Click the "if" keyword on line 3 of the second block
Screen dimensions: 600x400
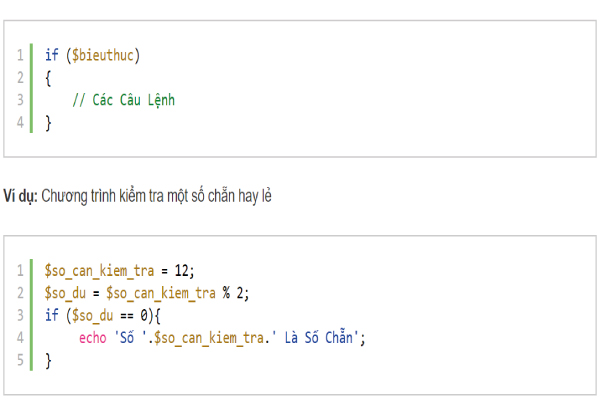point(51,316)
